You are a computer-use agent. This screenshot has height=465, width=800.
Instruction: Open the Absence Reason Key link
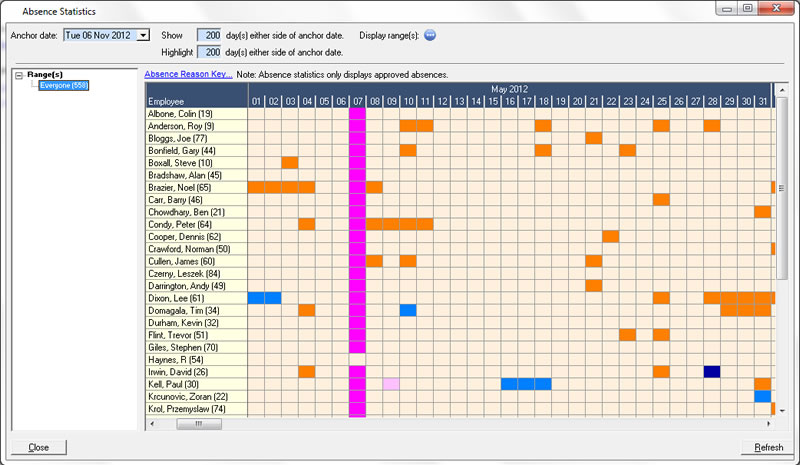tap(188, 74)
